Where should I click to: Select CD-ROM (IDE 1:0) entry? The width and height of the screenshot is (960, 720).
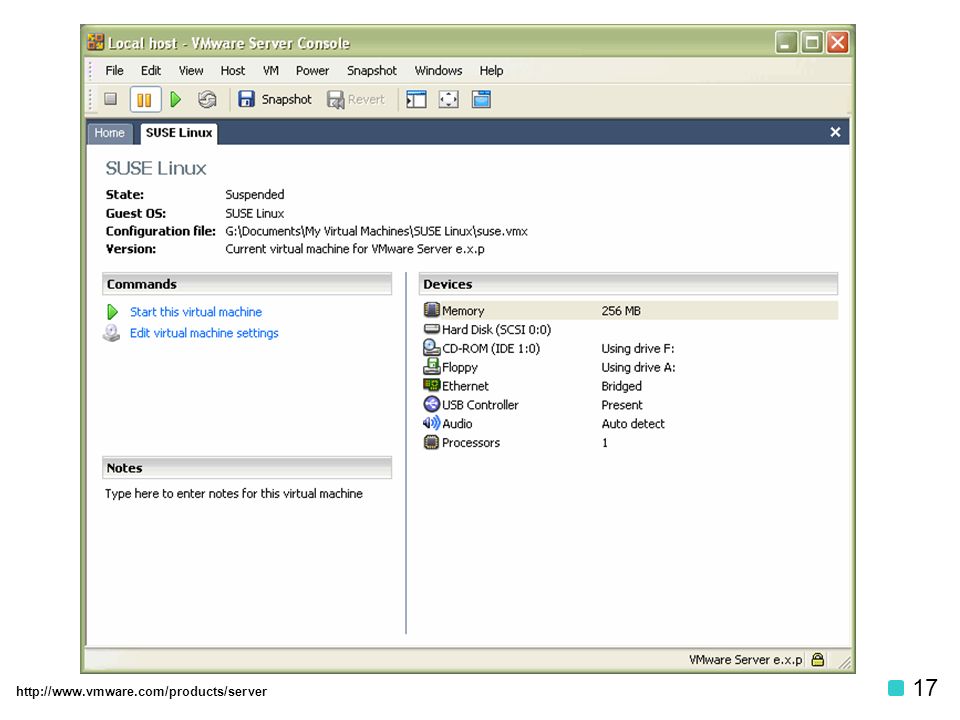coord(491,348)
